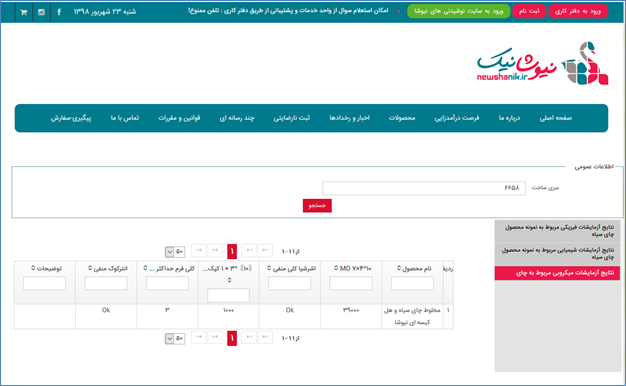Click the ثبت نام register button
The height and width of the screenshot is (386, 626).
(x=529, y=11)
